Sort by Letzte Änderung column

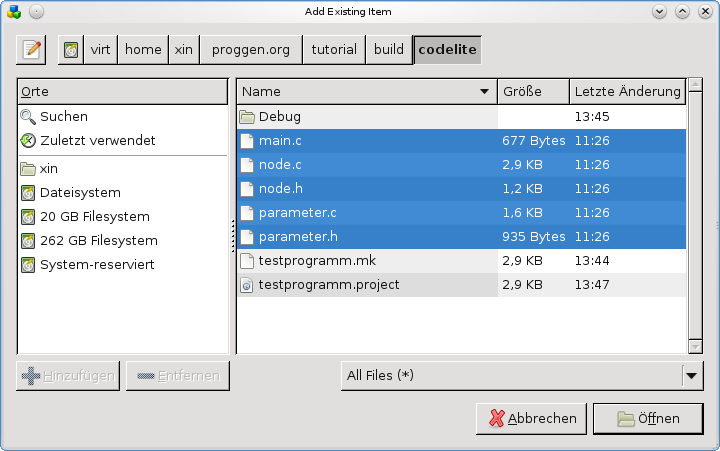pyautogui.click(x=627, y=91)
